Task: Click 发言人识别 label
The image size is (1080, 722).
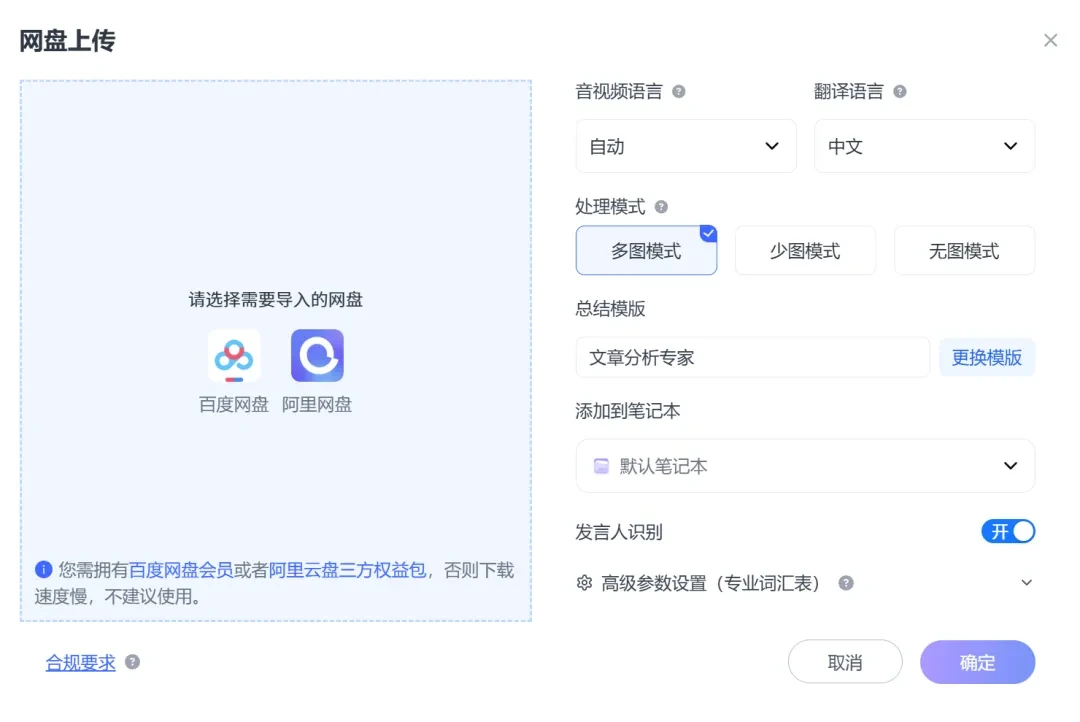Action: pos(619,532)
